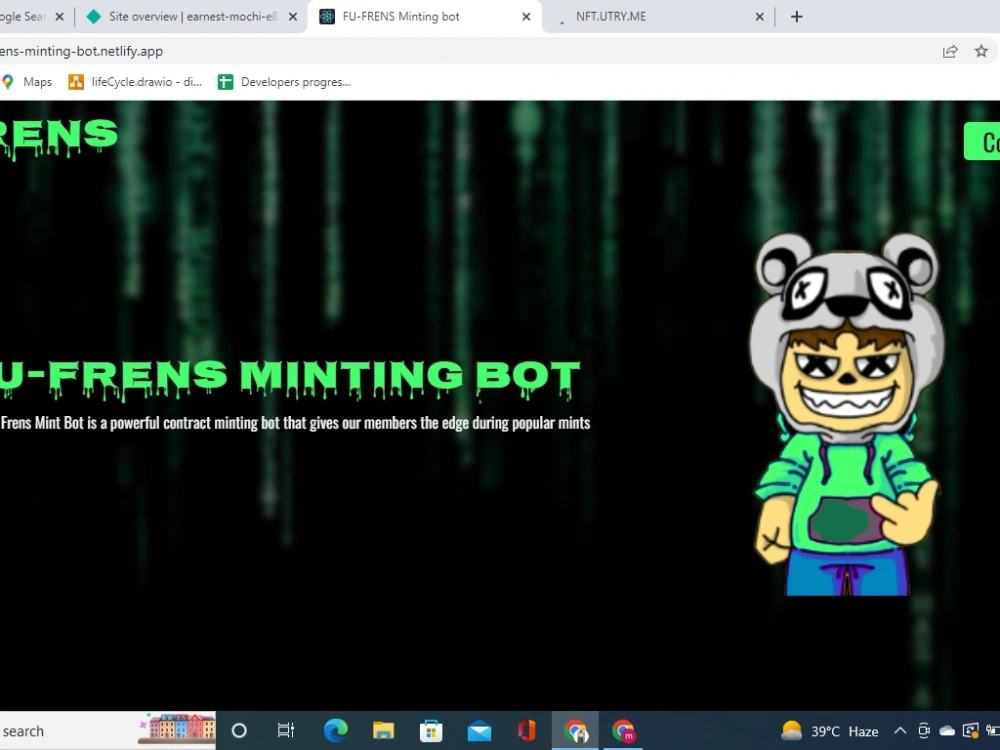1000x750 pixels.
Task: Open File Explorer from taskbar
Action: [x=383, y=731]
